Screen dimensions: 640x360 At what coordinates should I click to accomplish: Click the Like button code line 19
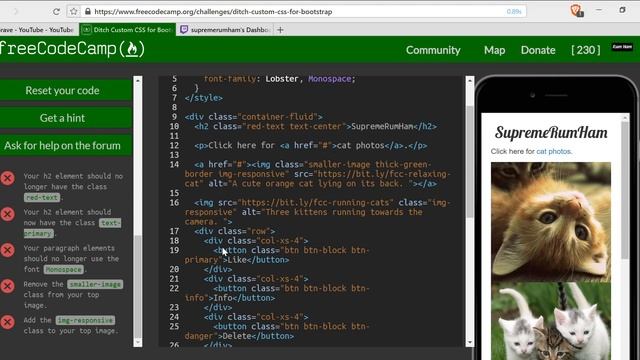click(277, 255)
